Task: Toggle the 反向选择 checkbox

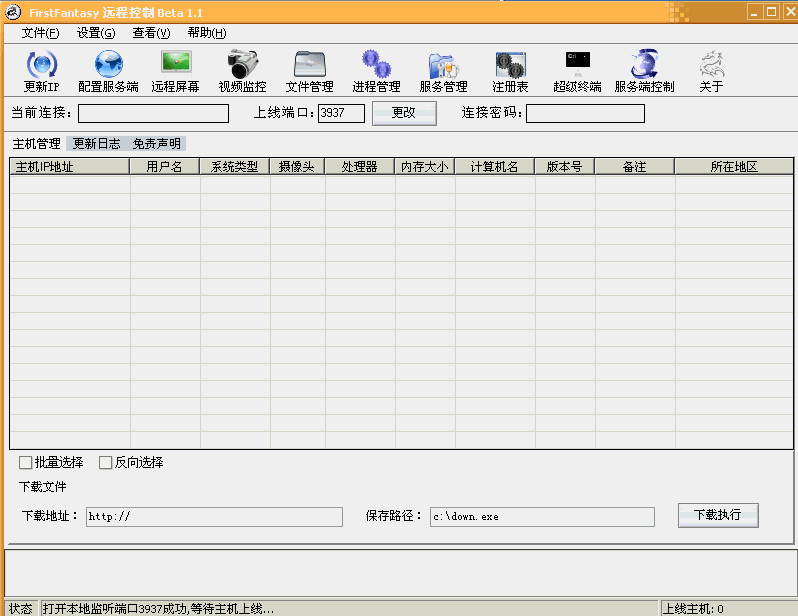Action: pos(106,462)
